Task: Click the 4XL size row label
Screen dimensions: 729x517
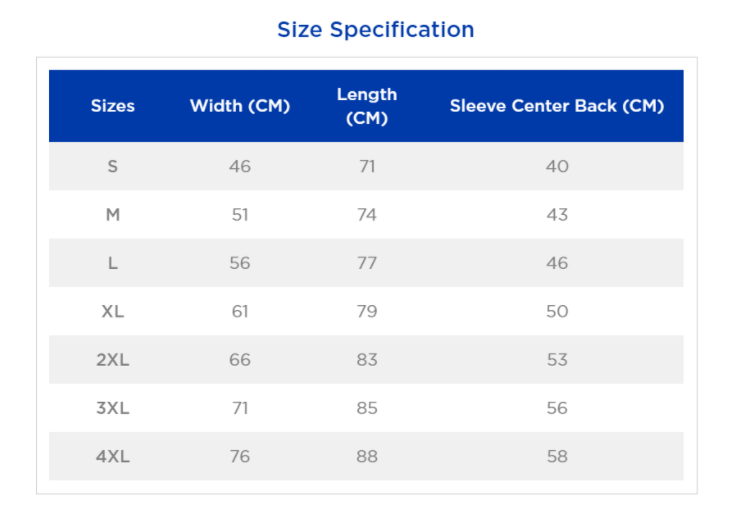Action: tap(113, 456)
